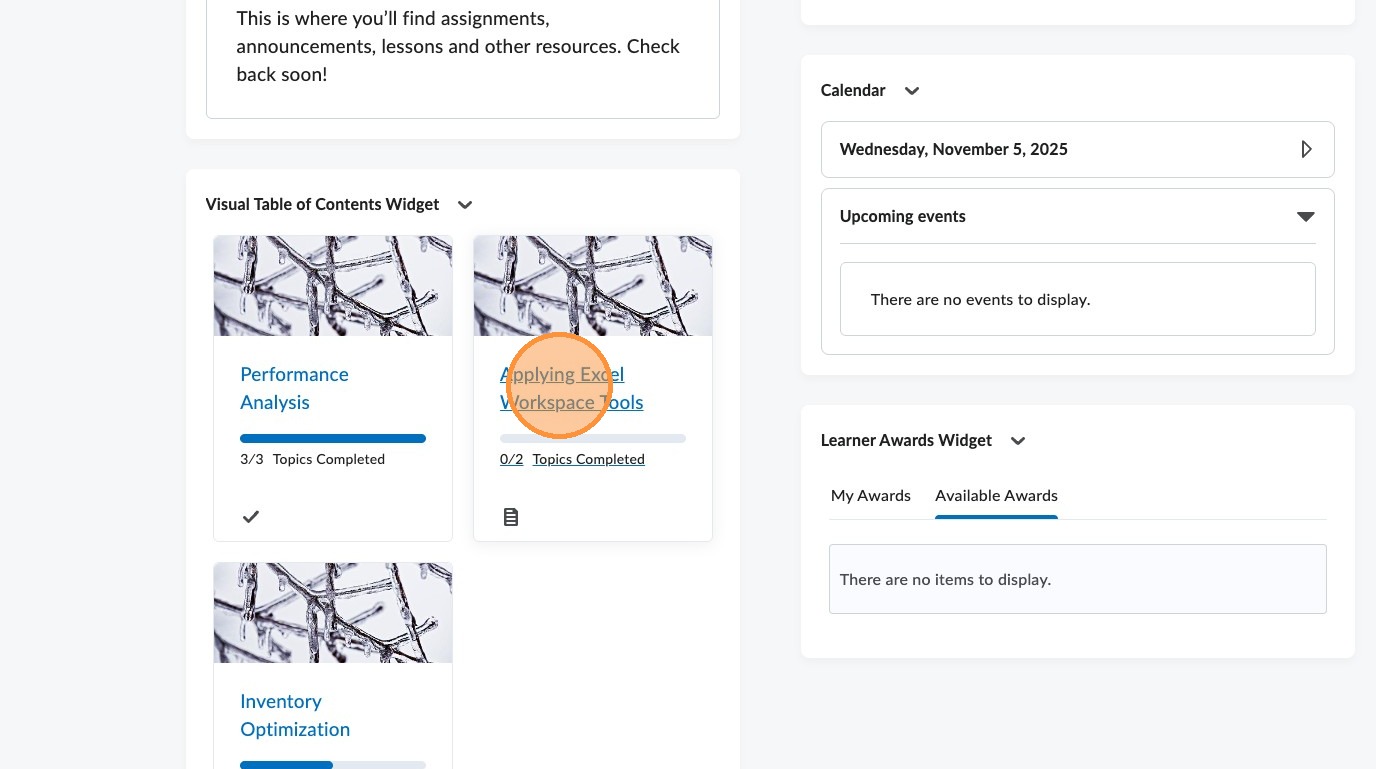
Task: Click the Inventory Optimization card thumbnail image
Action: (333, 612)
